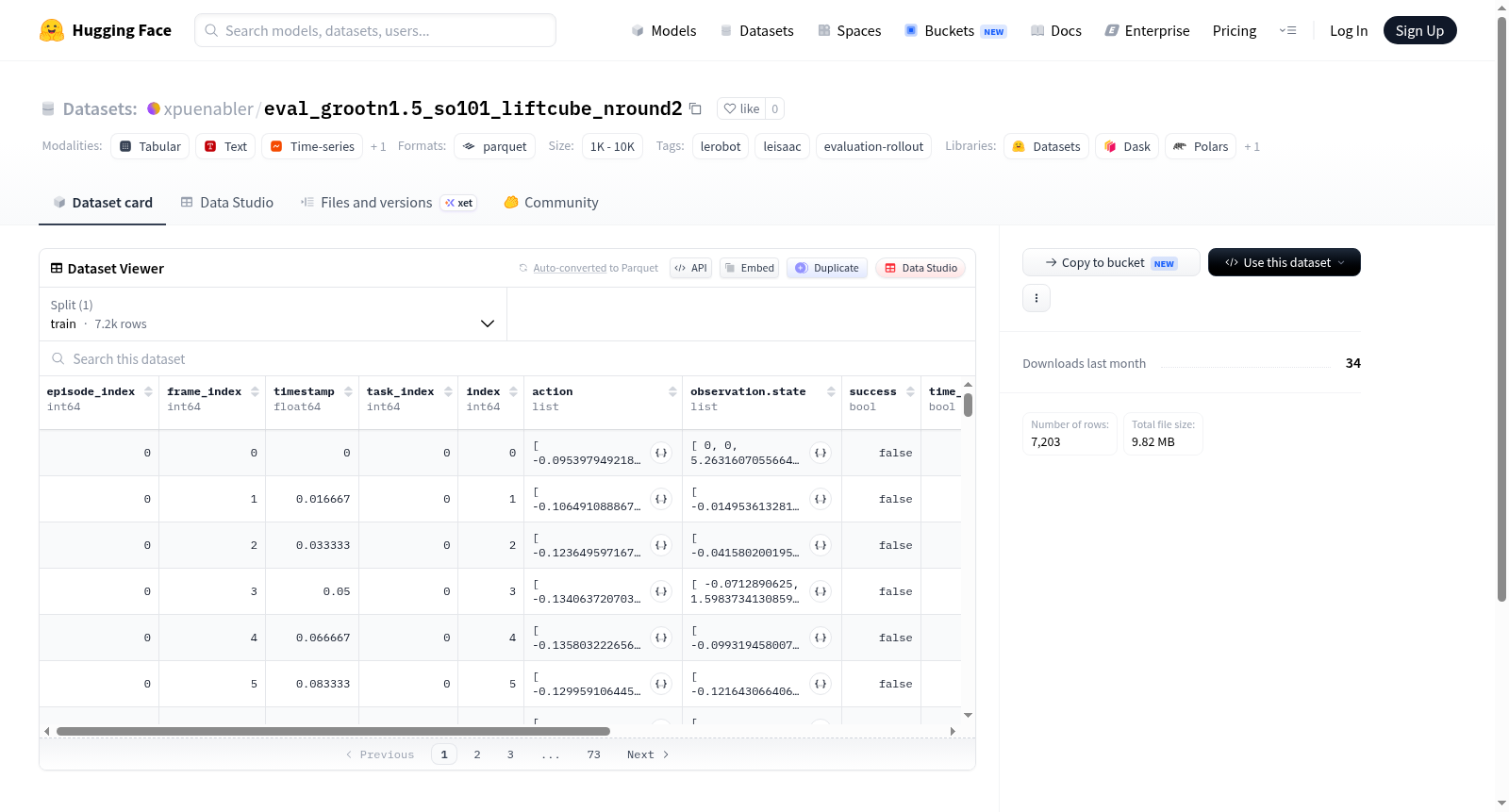Screen dimensions: 1509x812
Task: Sort by task_index column
Action: [448, 391]
